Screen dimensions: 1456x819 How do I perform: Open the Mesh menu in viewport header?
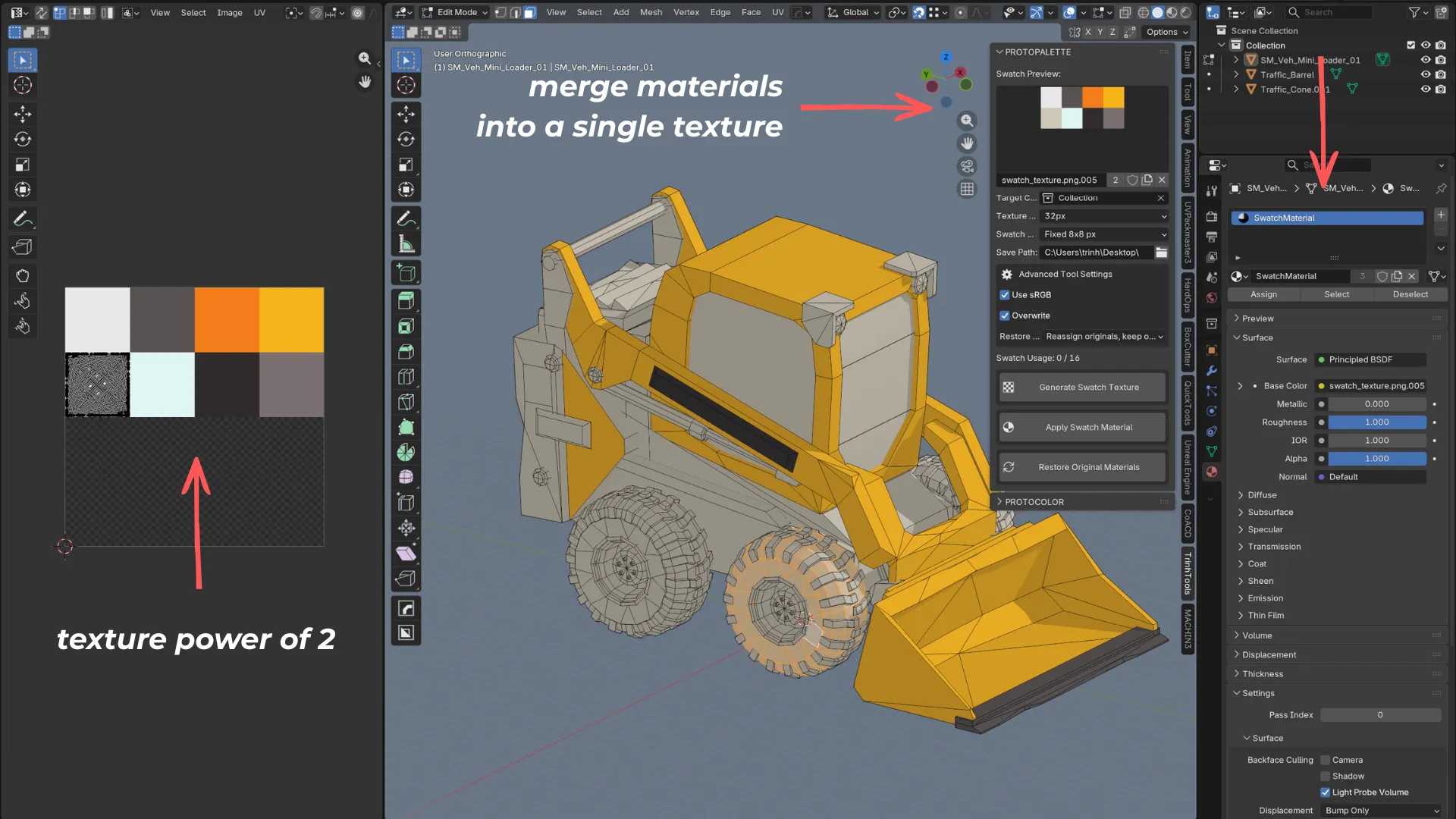(651, 12)
